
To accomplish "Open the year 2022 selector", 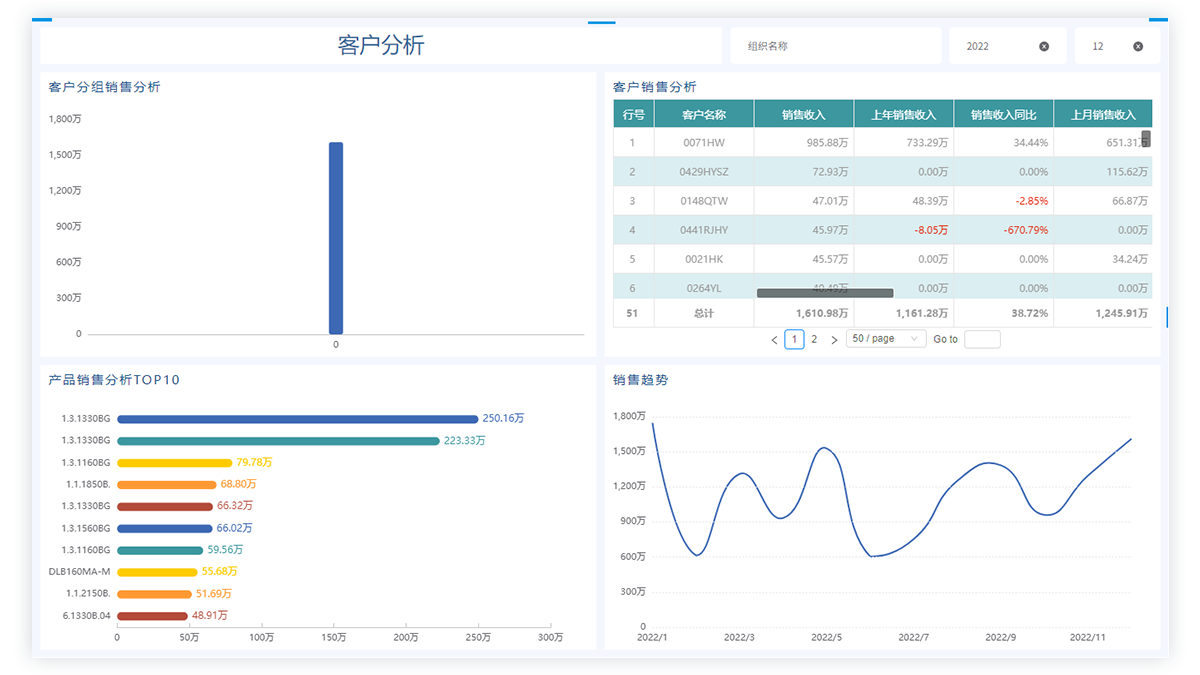I will coord(995,47).
